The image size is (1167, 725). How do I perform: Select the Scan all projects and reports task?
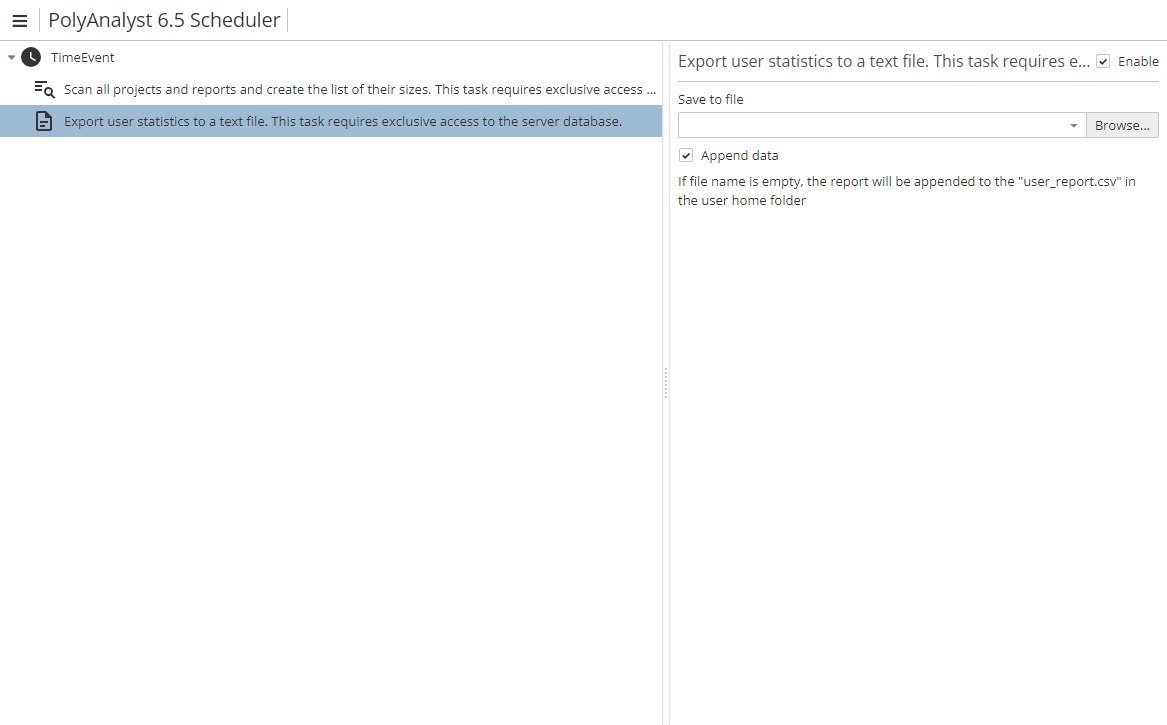point(360,90)
